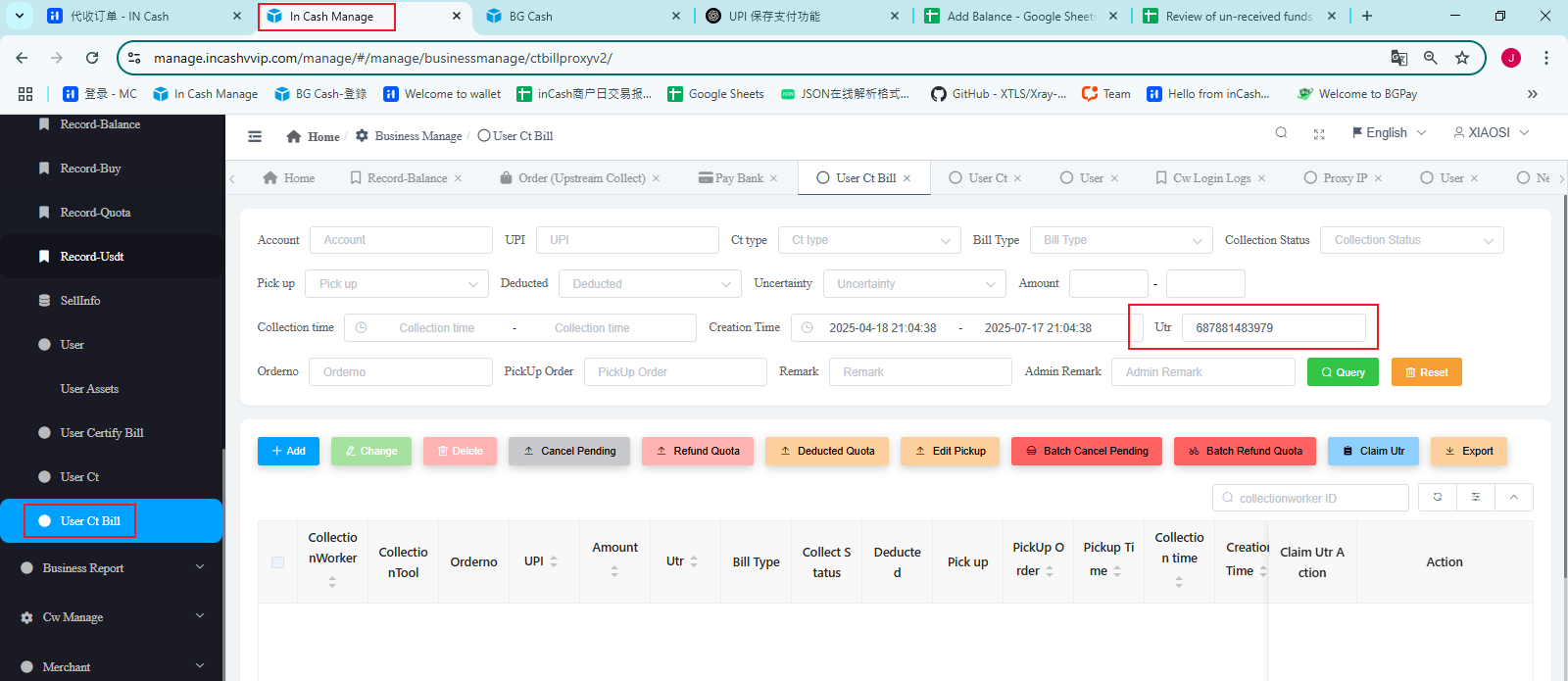Open the Ct type dropdown
1568x681 pixels.
click(x=869, y=240)
